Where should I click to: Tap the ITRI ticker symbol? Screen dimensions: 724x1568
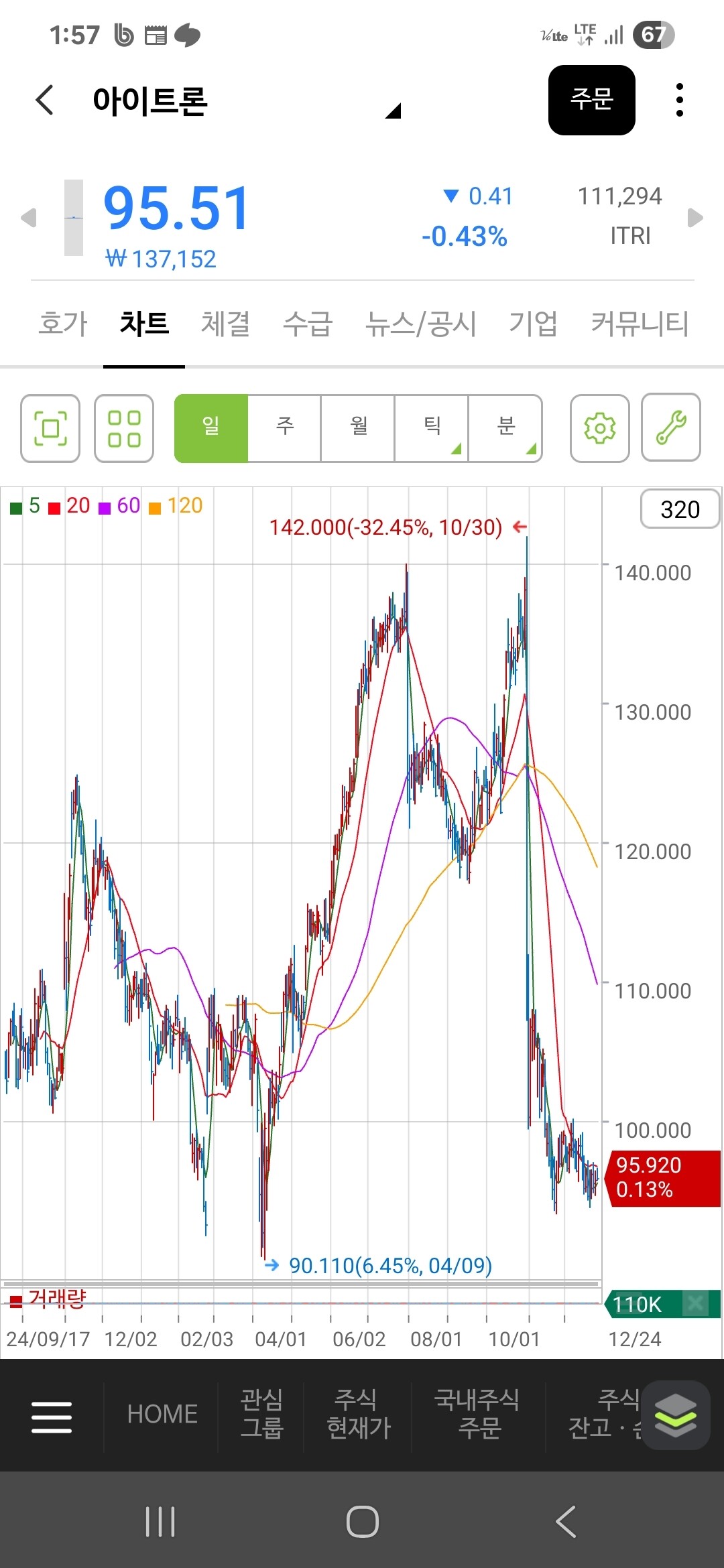(x=630, y=236)
